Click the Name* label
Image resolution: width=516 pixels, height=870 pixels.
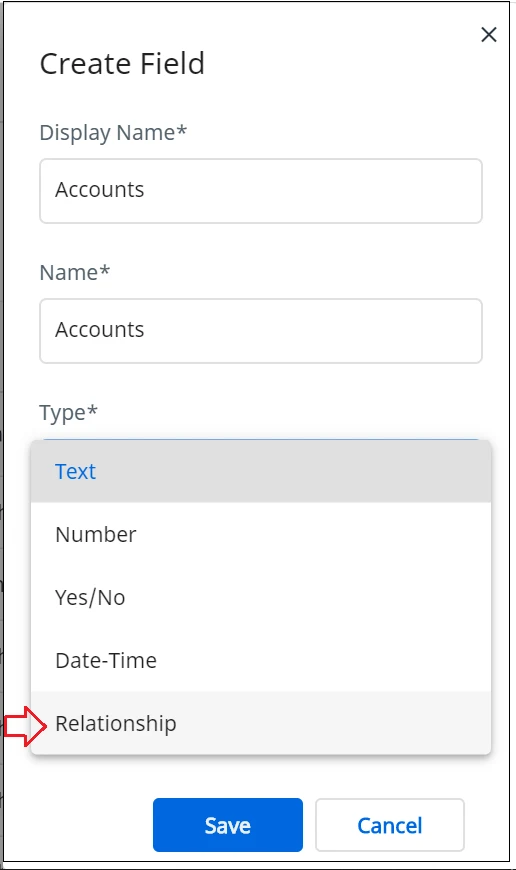click(x=75, y=272)
